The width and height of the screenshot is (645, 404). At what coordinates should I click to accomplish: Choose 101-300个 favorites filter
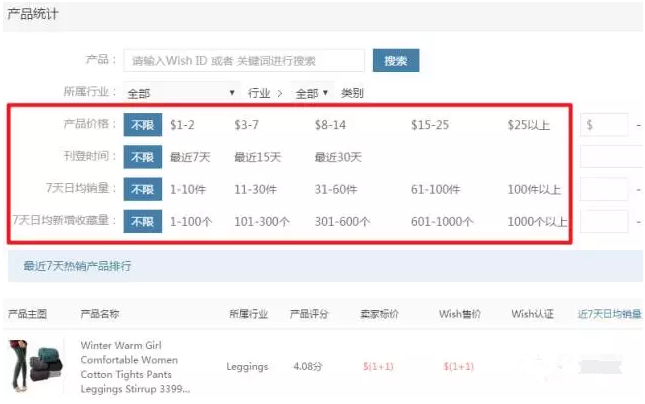[262, 221]
